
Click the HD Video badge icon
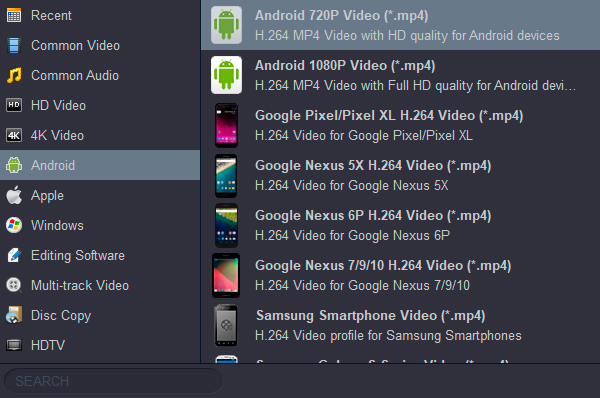pyautogui.click(x=14, y=105)
